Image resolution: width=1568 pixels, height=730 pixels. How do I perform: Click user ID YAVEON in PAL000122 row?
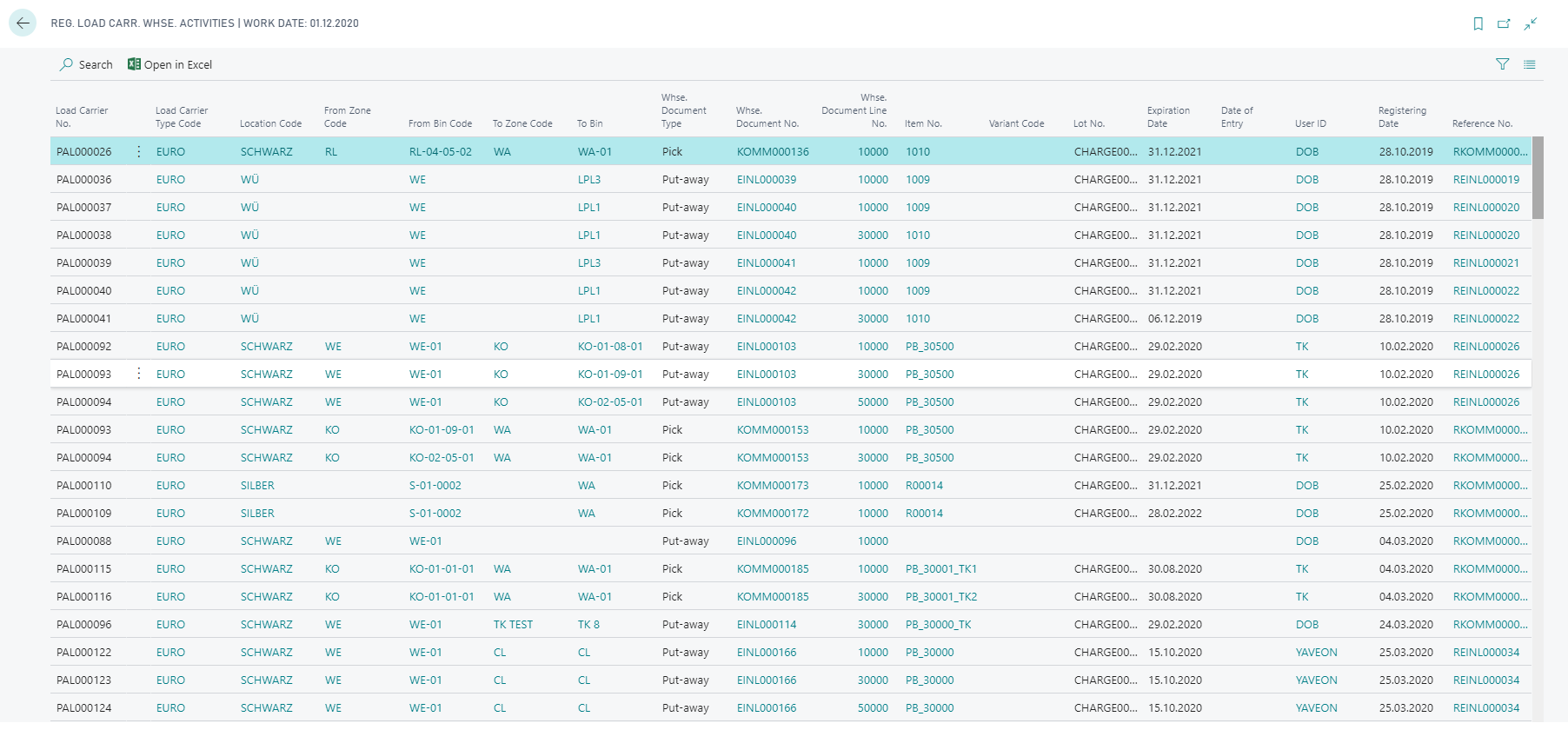[1316, 653]
